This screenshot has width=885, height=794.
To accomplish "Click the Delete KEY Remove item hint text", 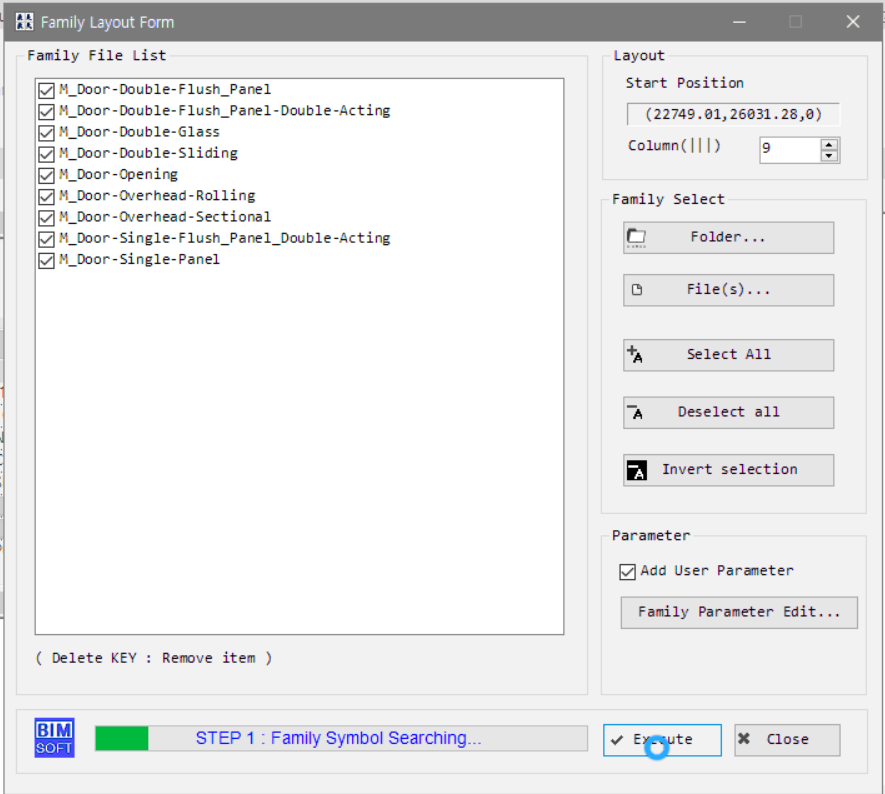I will point(154,658).
